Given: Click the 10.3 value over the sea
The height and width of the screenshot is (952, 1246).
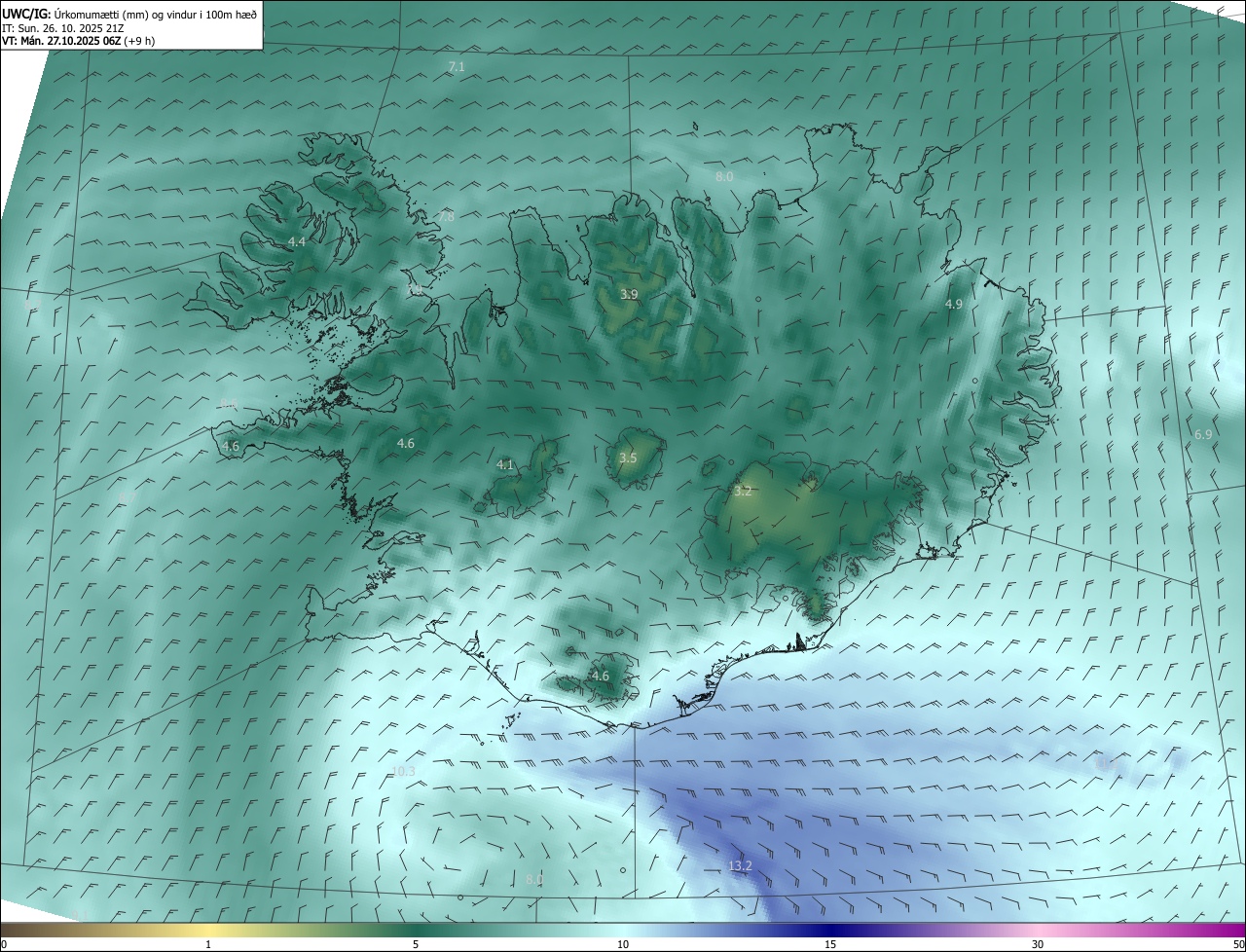Looking at the screenshot, I should 403,771.
